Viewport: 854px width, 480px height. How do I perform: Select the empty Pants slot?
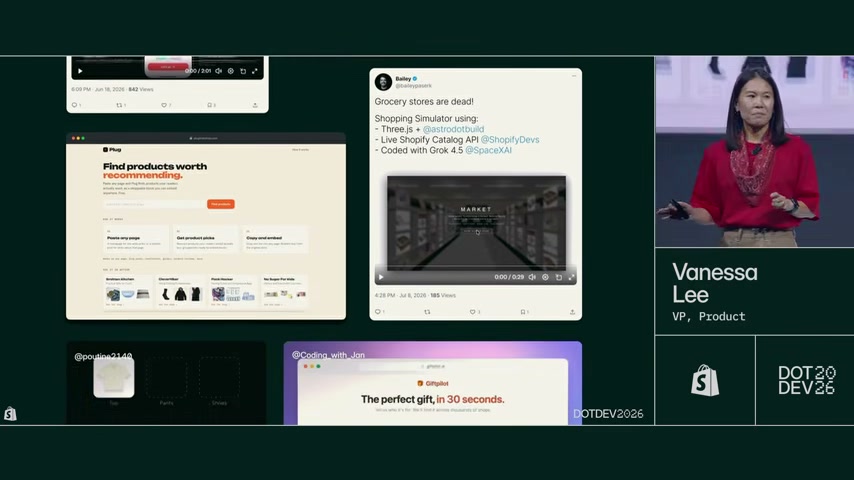point(166,377)
